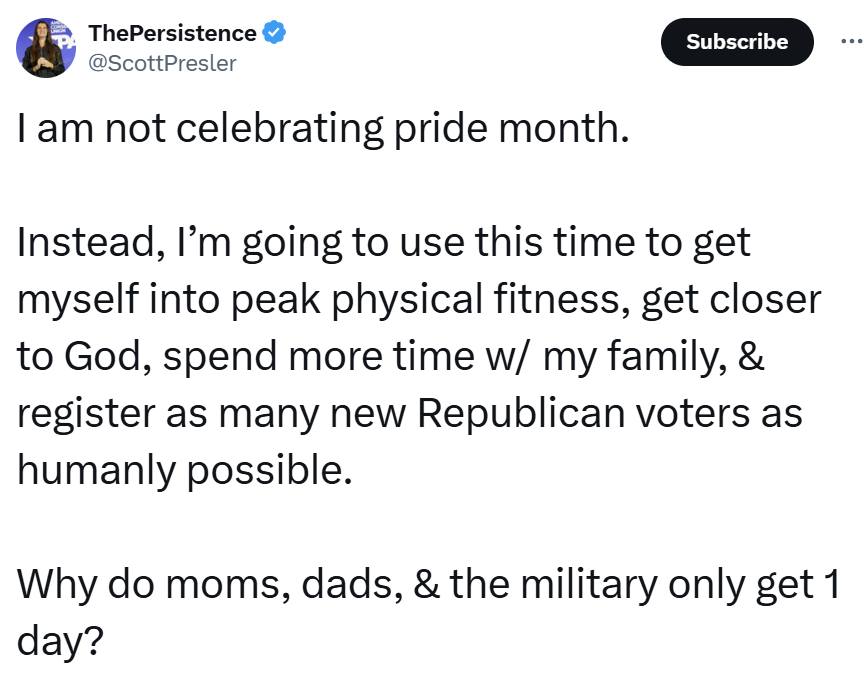Click the line starting 'myself into peak physical'

point(419,300)
